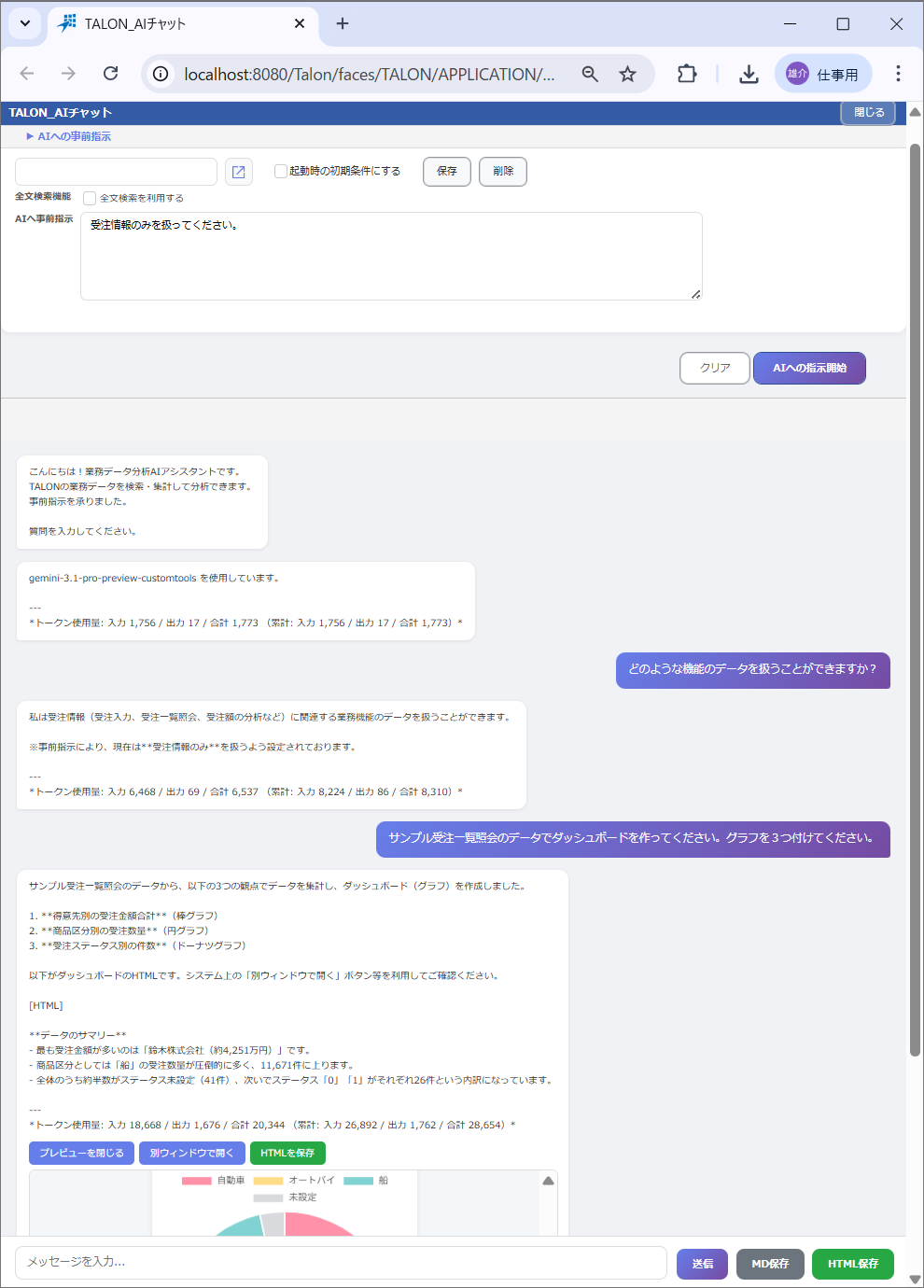Enable 起動時の初期条件にする checkbox
Viewport: 924px width, 1288px height.
point(280,171)
